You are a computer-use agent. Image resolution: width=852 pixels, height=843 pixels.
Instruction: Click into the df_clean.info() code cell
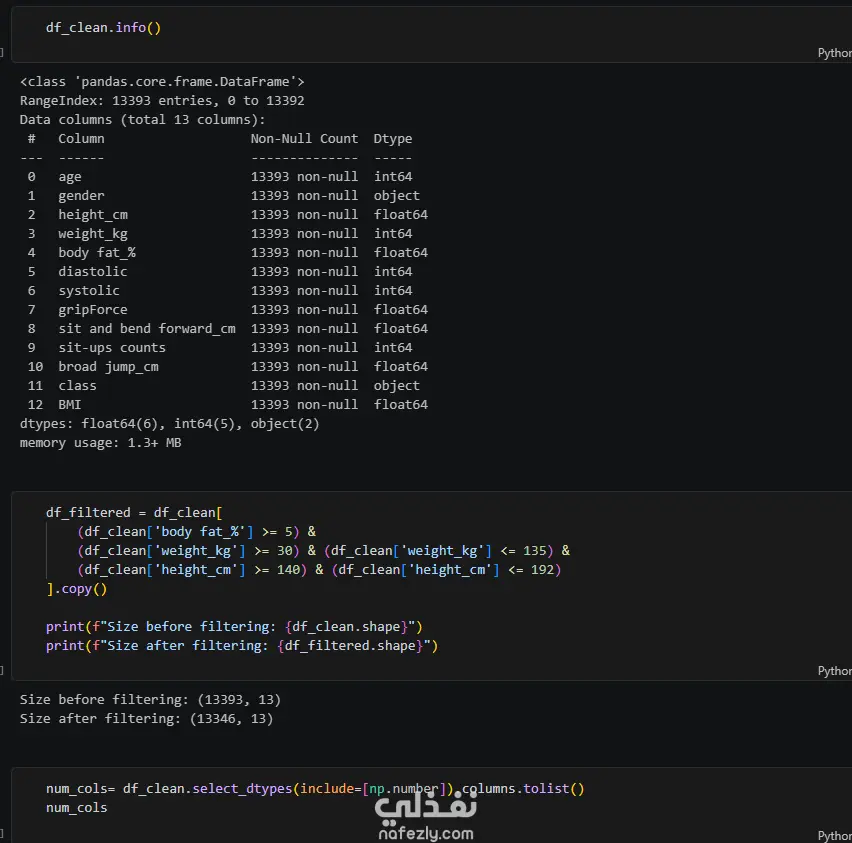pos(432,34)
